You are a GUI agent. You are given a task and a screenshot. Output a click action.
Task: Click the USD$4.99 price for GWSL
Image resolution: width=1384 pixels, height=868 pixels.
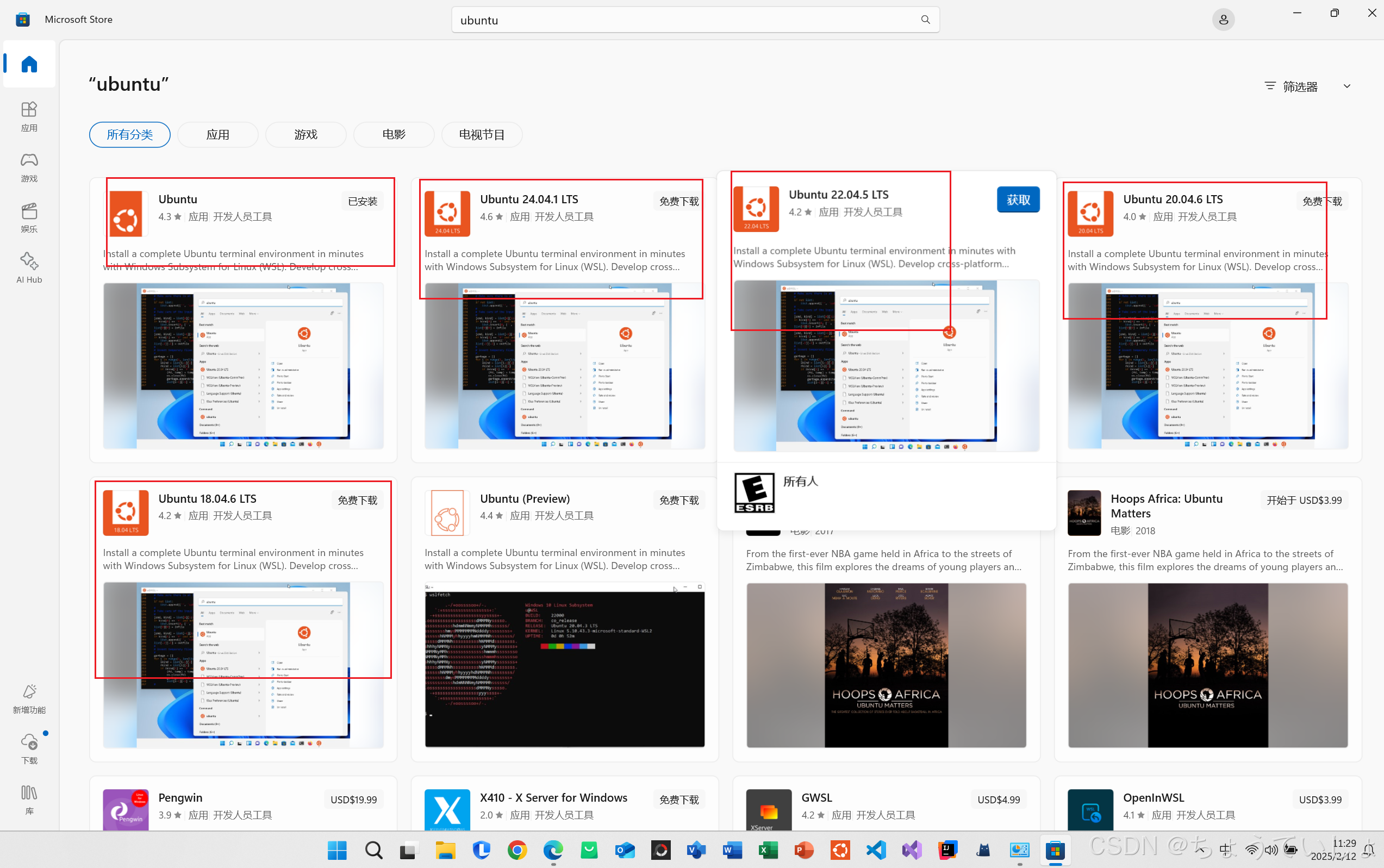(x=999, y=800)
